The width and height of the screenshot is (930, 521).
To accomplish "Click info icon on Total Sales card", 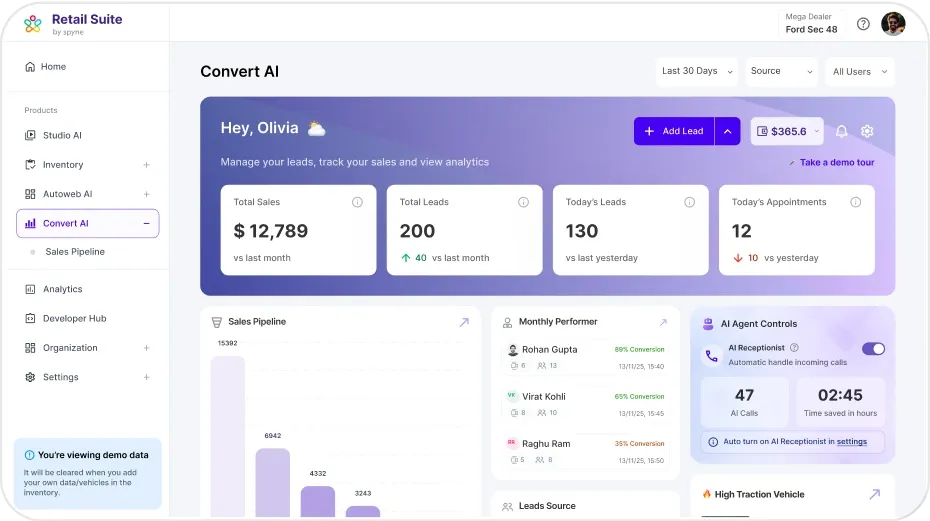I will click(357, 202).
